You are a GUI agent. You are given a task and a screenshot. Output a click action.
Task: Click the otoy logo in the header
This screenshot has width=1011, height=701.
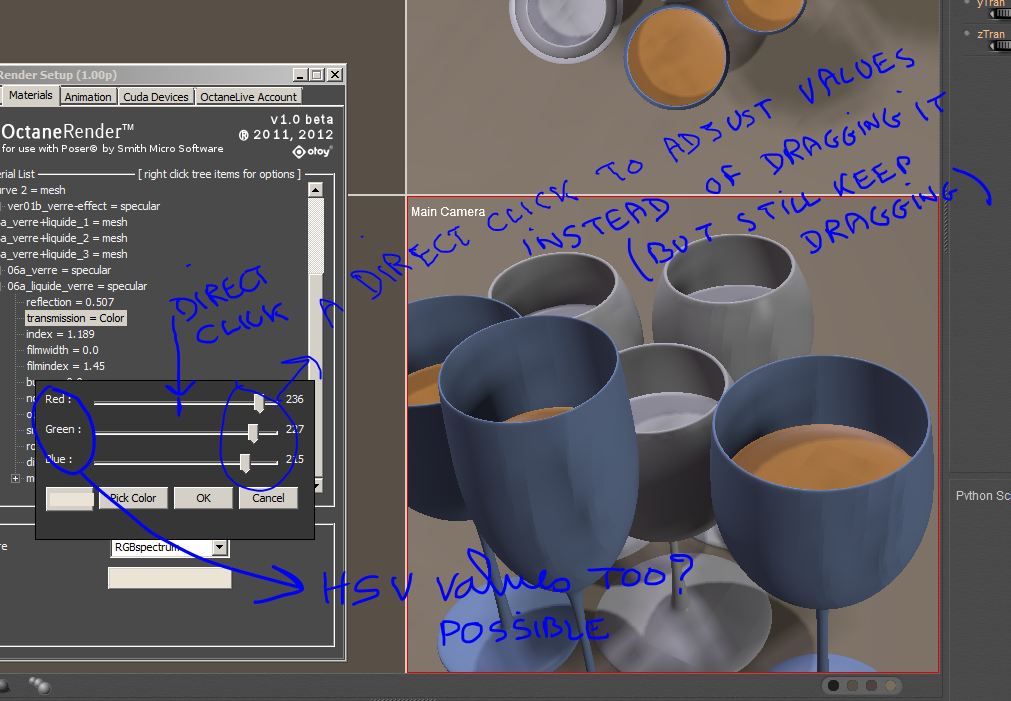coord(312,152)
